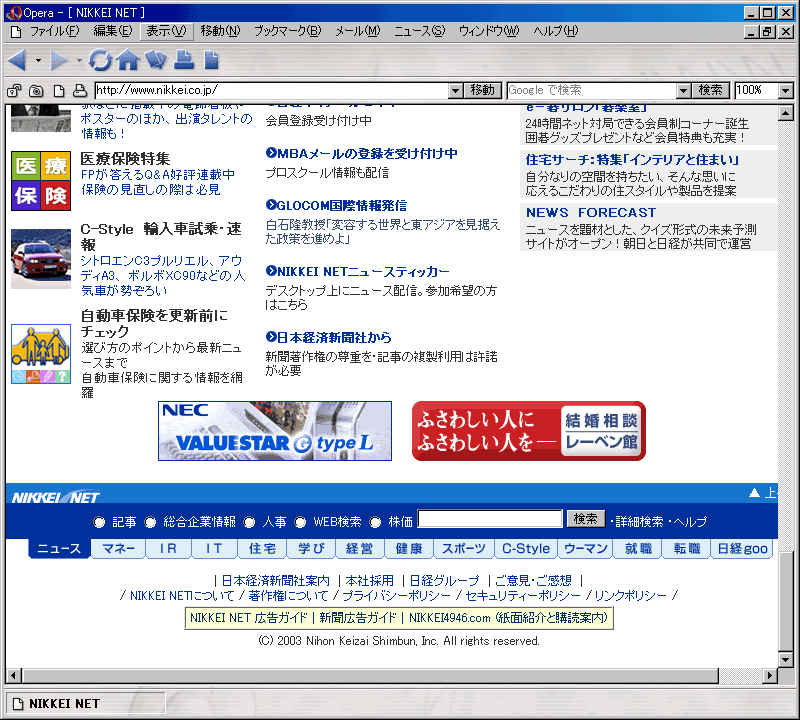Viewport: 800px width, 720px height.
Task: Click the 検索 button beside Google field
Action: 711,90
